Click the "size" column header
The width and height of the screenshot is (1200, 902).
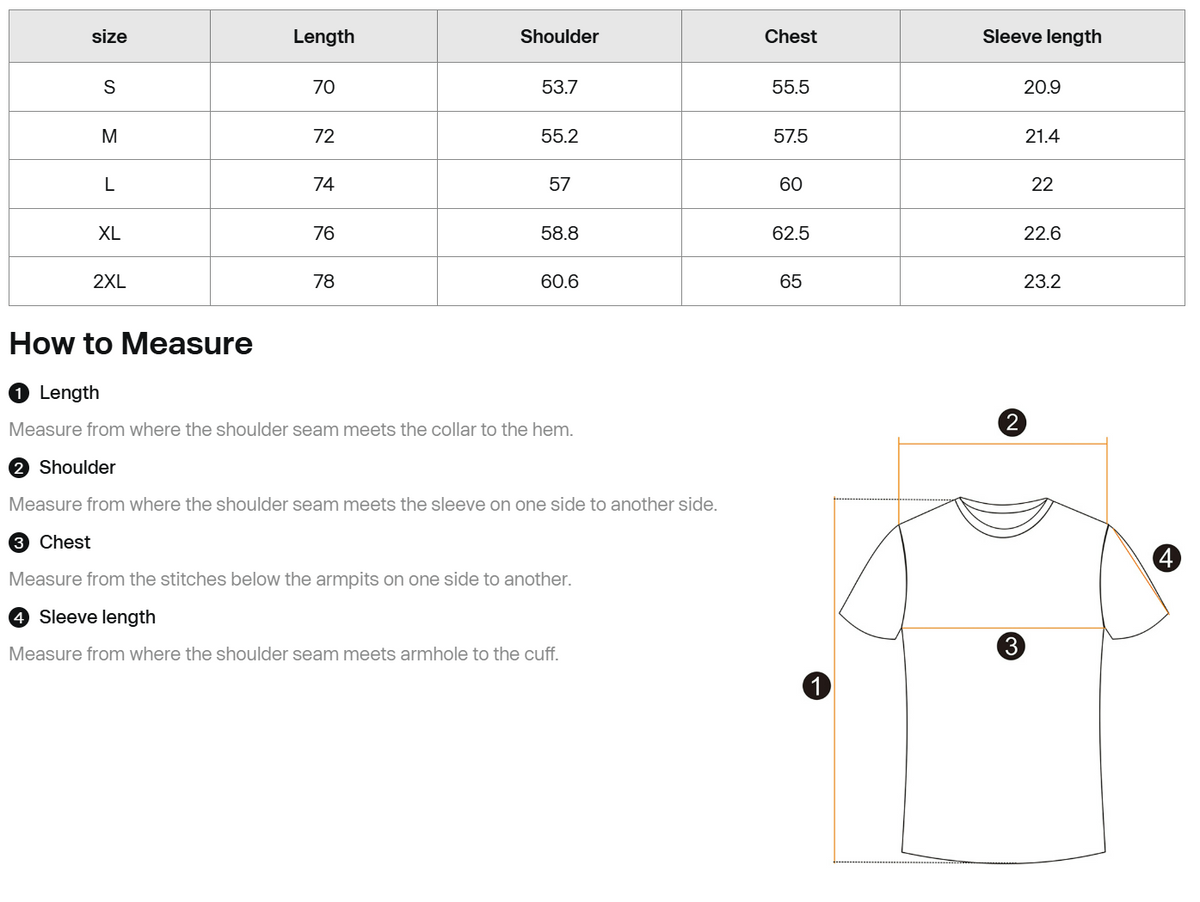pos(109,37)
